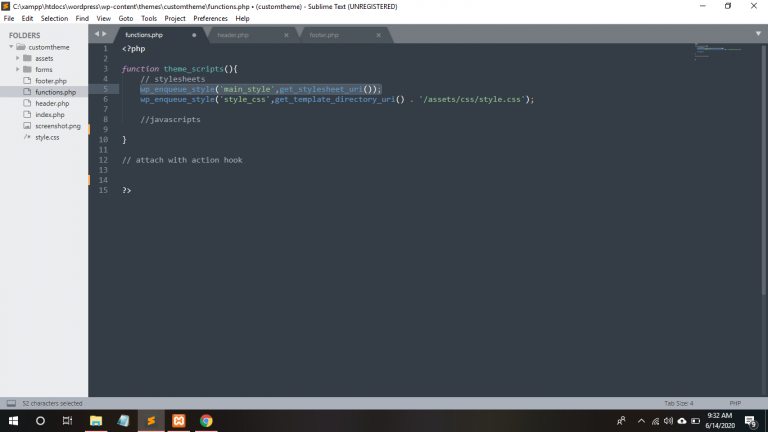Open header.php from the sidebar
Image resolution: width=768 pixels, height=432 pixels.
(52, 103)
